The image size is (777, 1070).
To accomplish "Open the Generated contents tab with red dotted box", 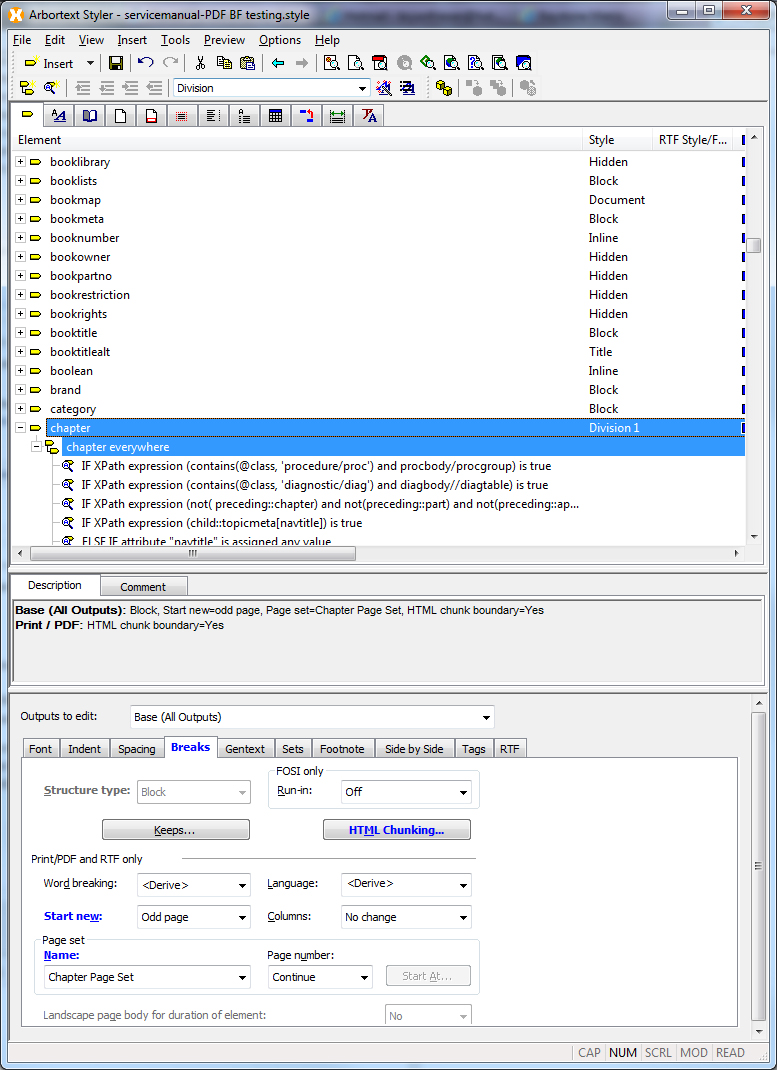I will [x=182, y=116].
